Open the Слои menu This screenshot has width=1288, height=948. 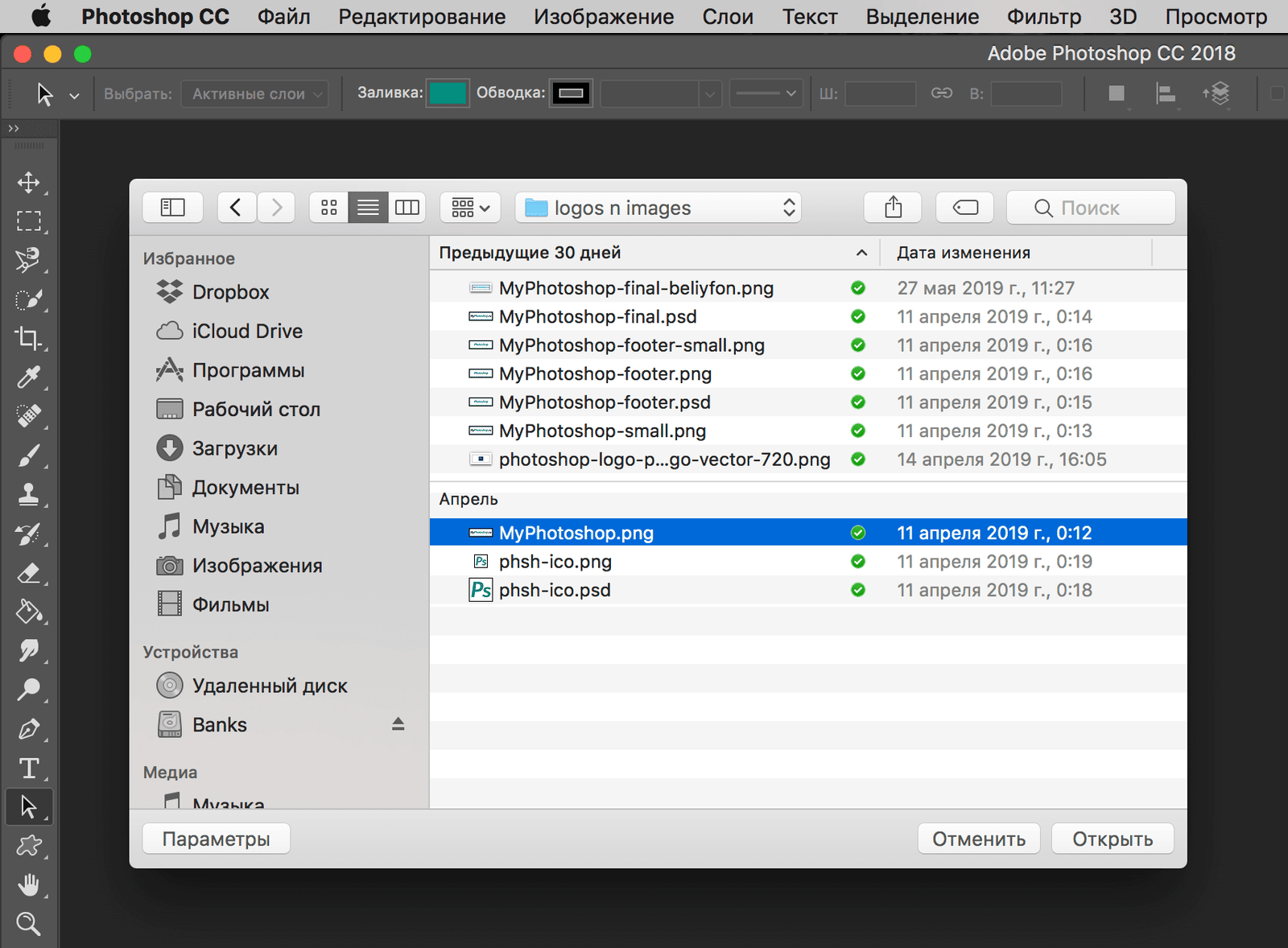[727, 17]
